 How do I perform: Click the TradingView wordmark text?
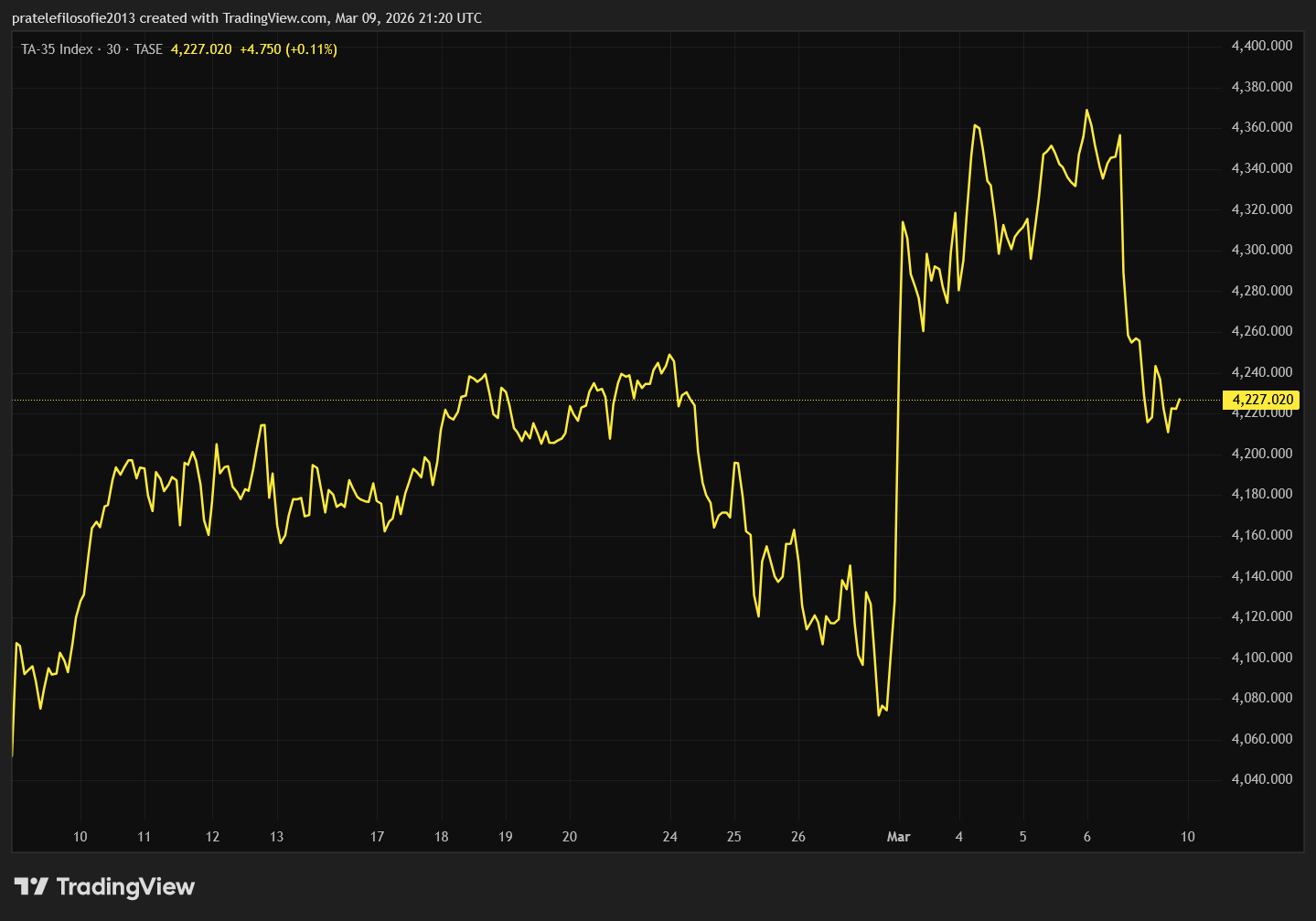click(x=125, y=886)
